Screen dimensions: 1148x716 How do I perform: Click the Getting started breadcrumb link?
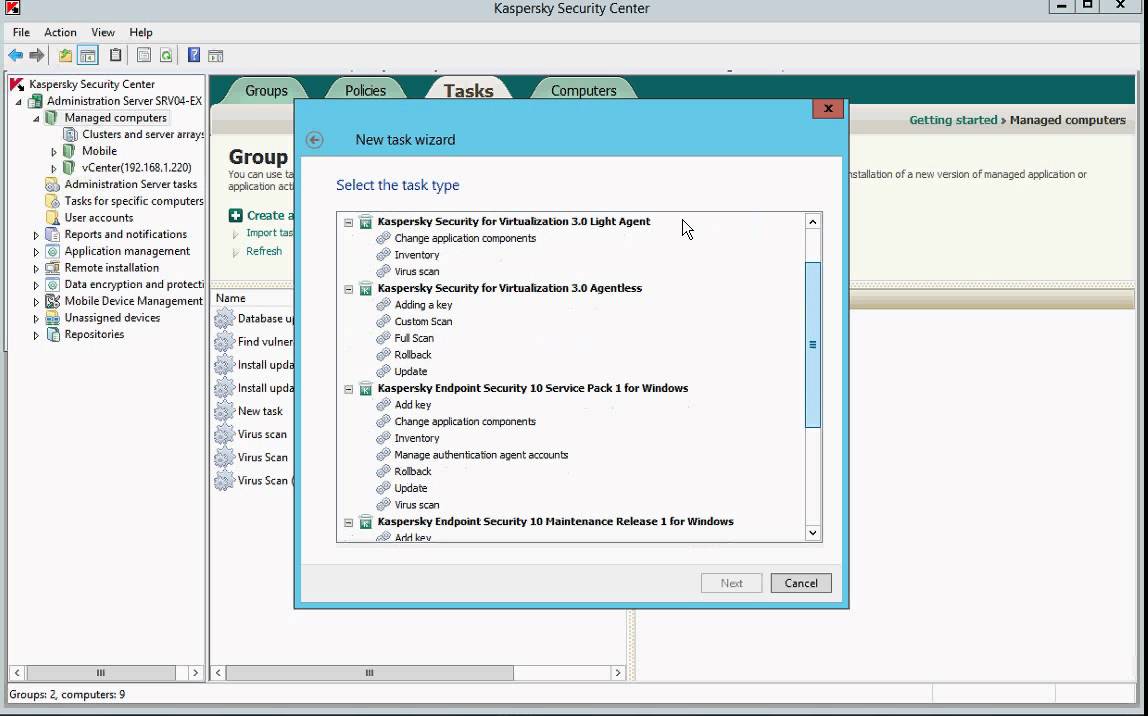point(953,120)
